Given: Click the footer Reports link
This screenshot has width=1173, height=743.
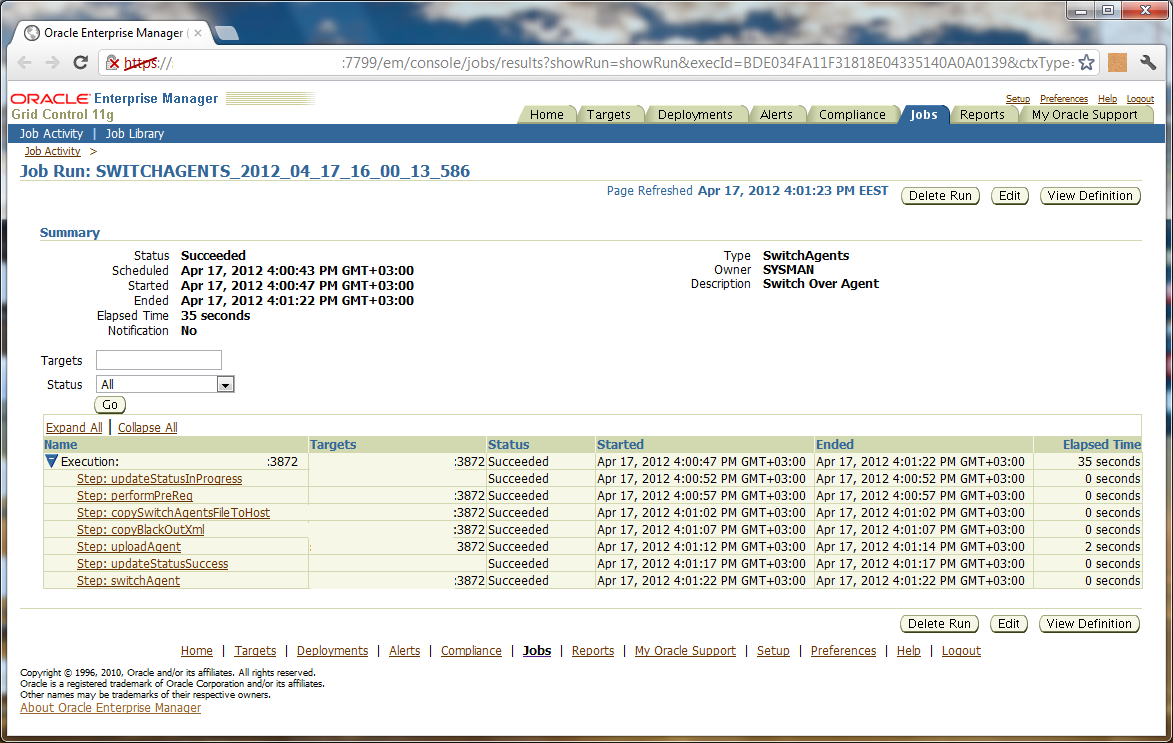Looking at the screenshot, I should click(592, 651).
